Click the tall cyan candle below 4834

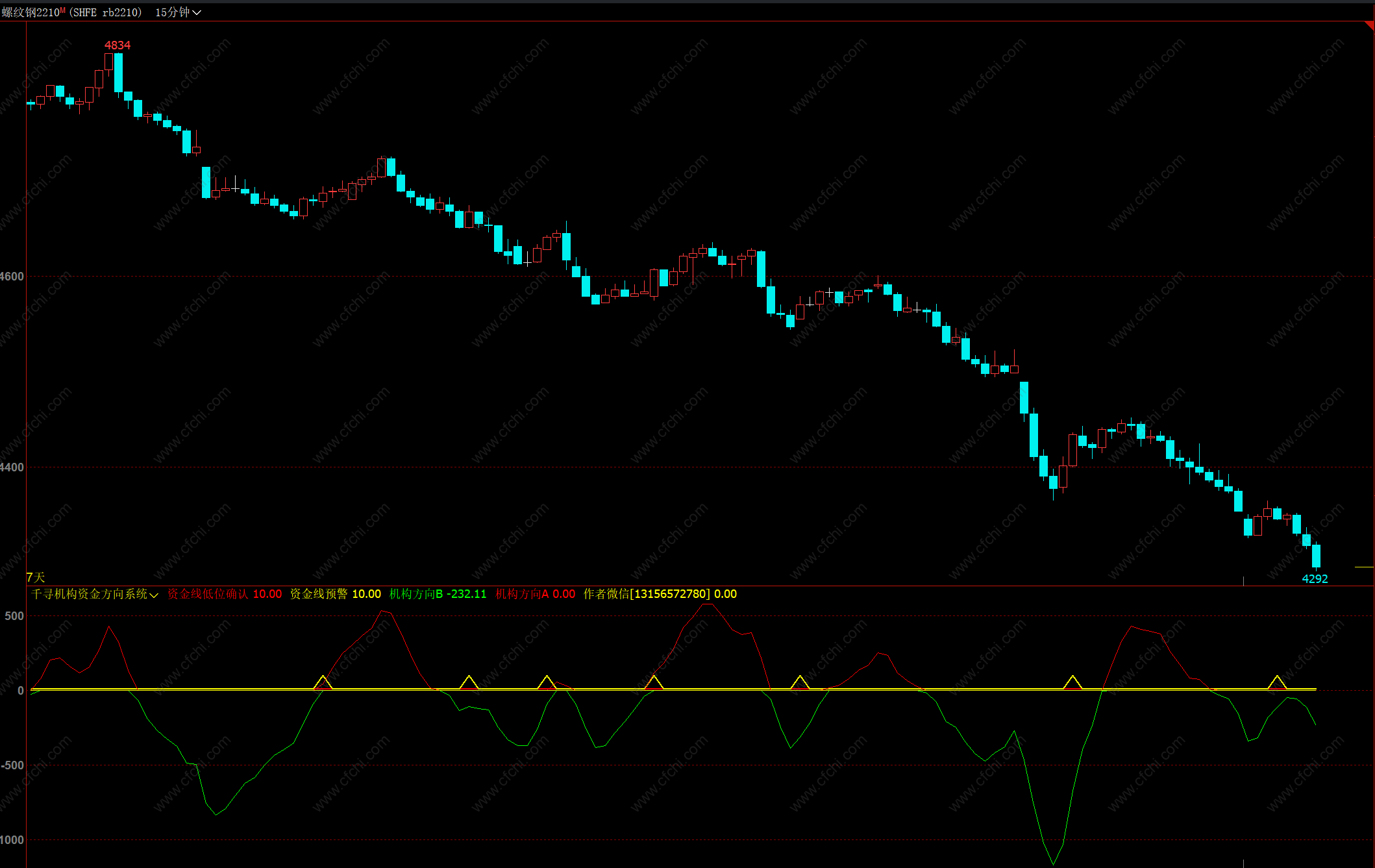(x=118, y=73)
